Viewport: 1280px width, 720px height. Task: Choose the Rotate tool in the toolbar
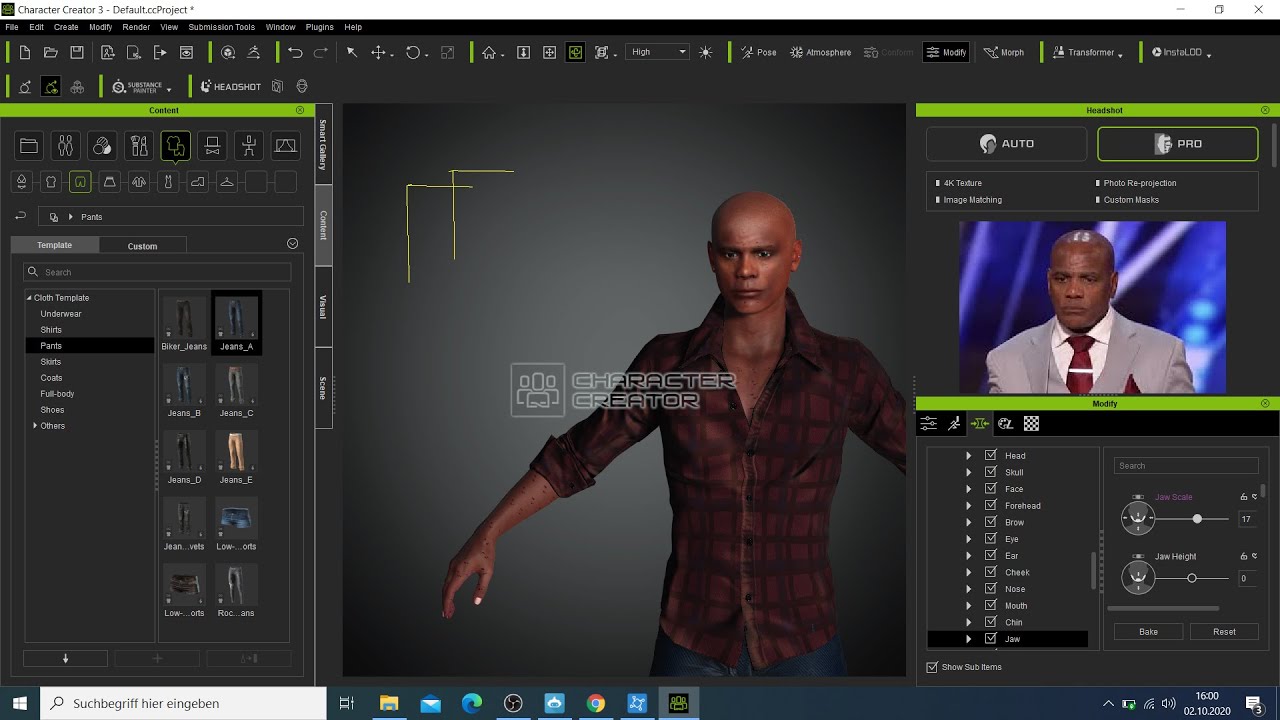412,52
